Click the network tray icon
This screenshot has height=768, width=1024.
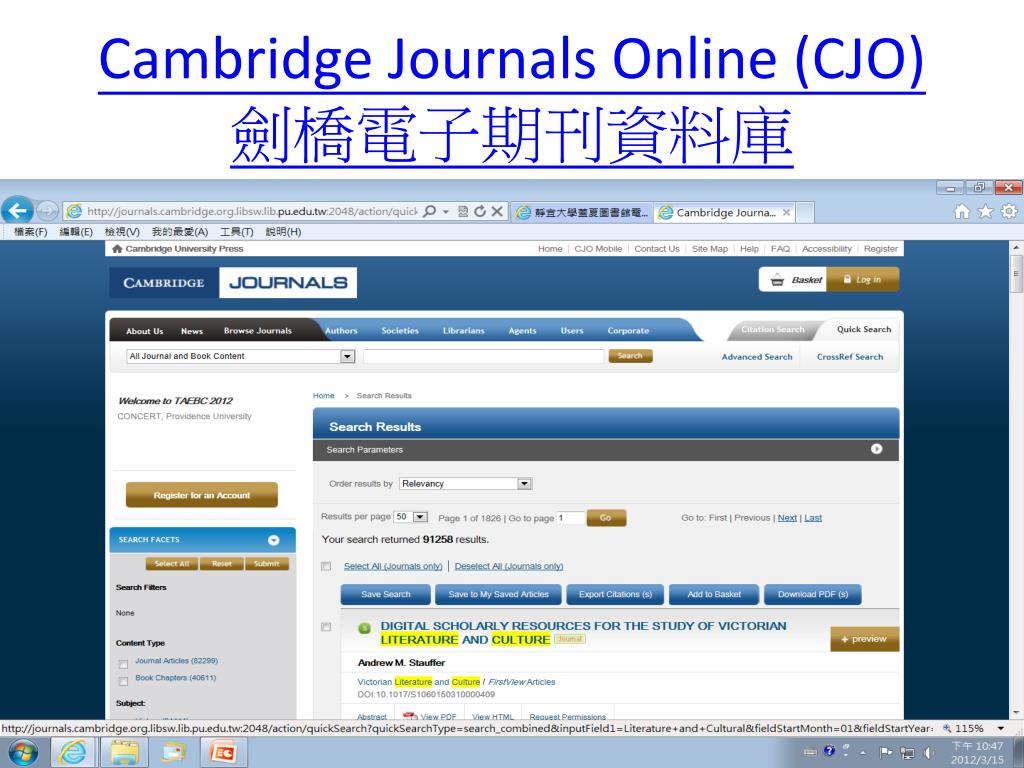(x=907, y=753)
